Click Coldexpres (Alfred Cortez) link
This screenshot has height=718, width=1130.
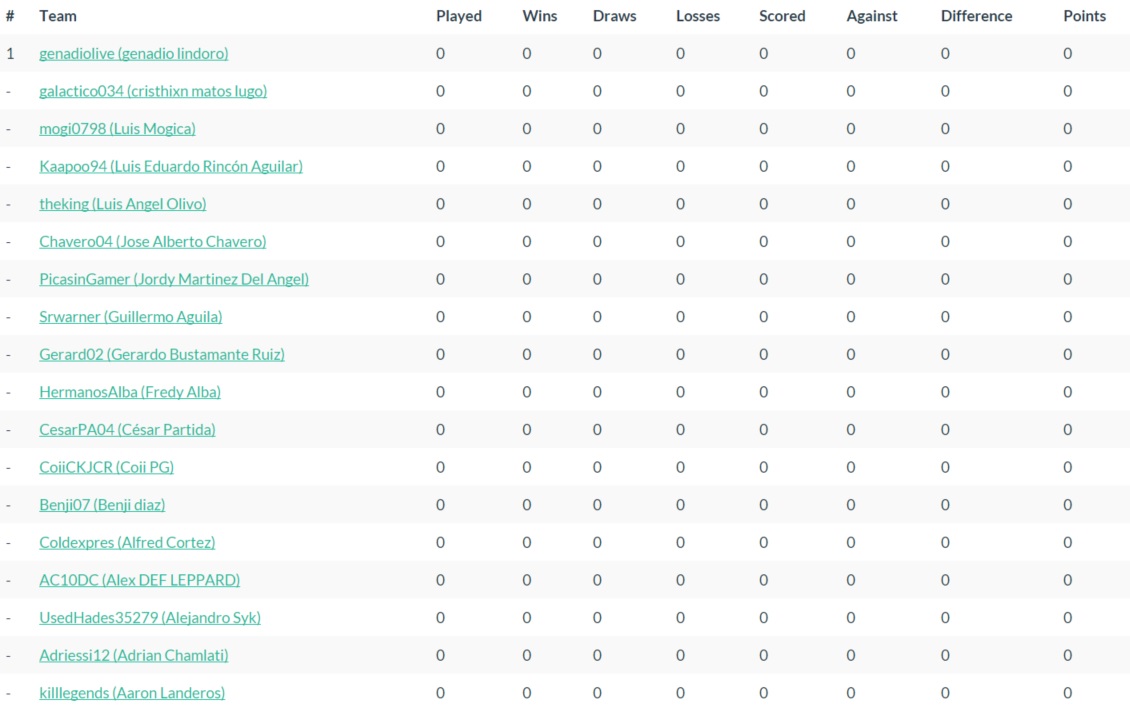127,543
